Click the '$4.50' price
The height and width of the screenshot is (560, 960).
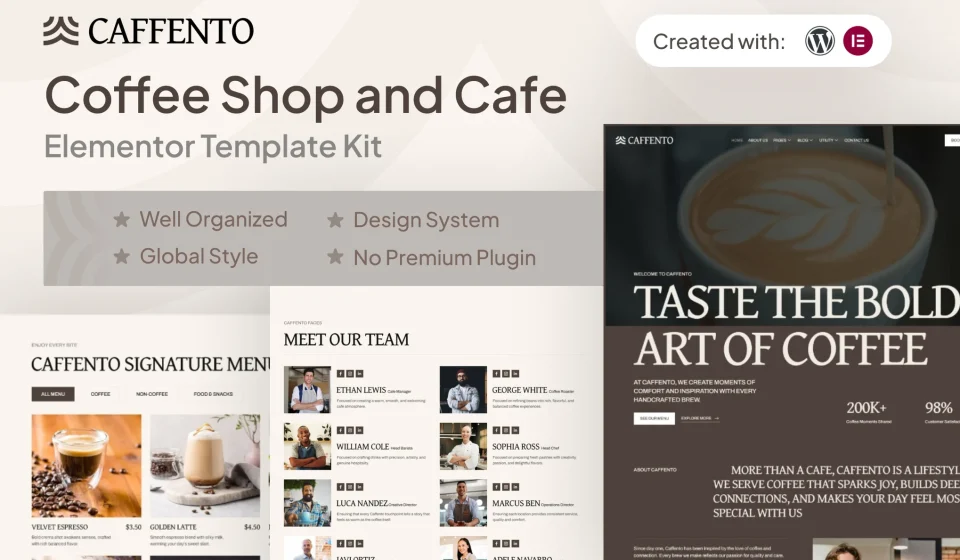252,527
